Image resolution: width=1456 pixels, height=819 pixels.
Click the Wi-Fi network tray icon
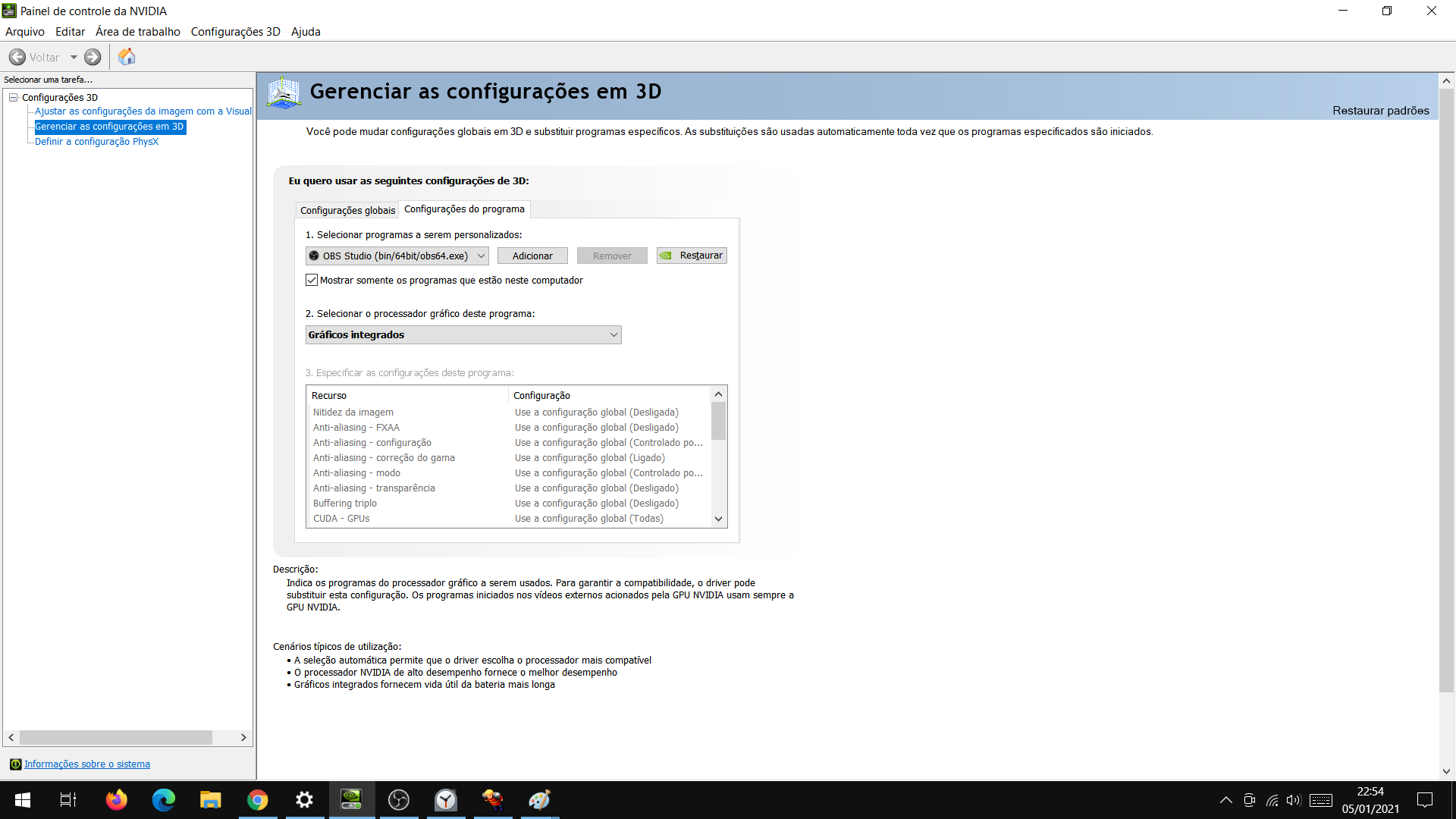pyautogui.click(x=1272, y=800)
